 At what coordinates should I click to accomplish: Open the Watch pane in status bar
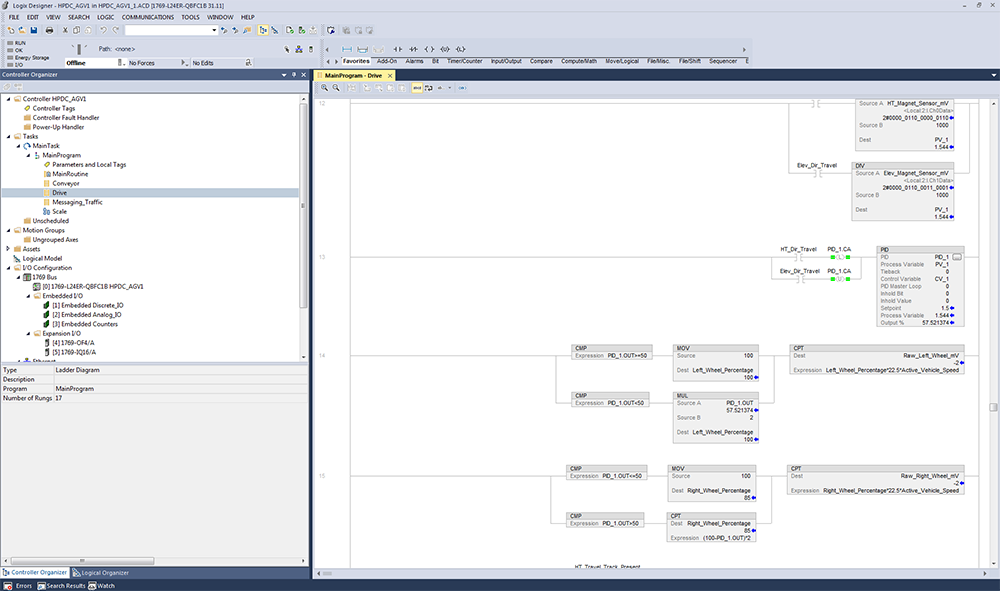tap(101, 585)
